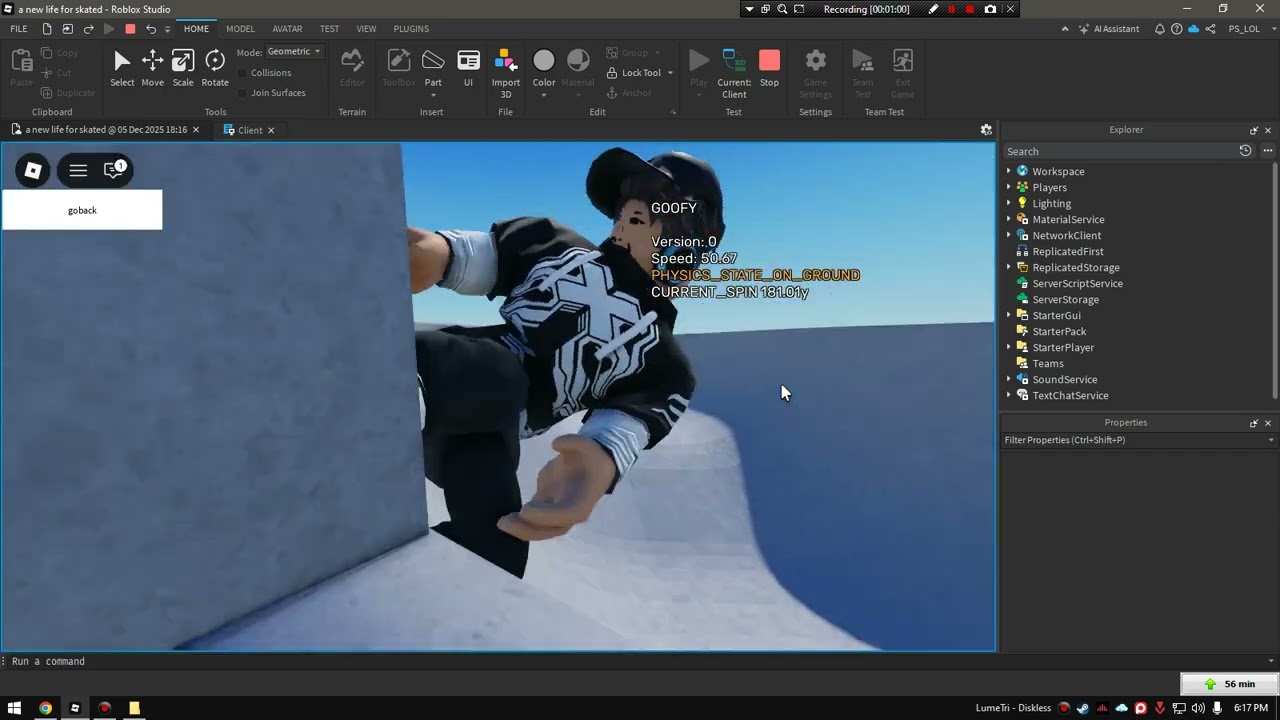Toggle the Collisions checkbox
The image size is (1280, 720).
point(243,73)
